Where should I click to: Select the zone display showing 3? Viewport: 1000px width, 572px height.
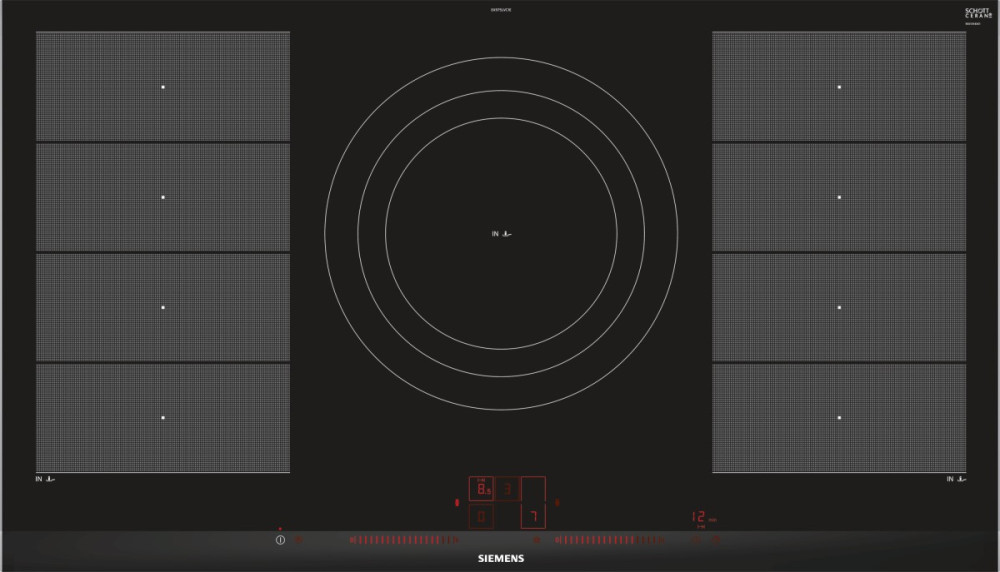507,489
